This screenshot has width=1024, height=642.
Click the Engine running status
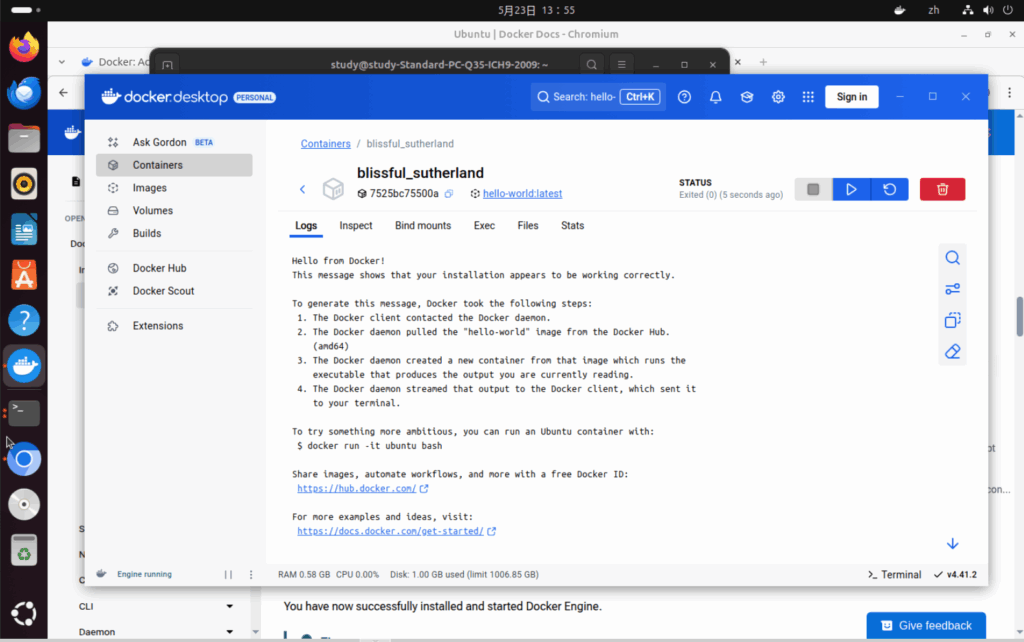[144, 575]
